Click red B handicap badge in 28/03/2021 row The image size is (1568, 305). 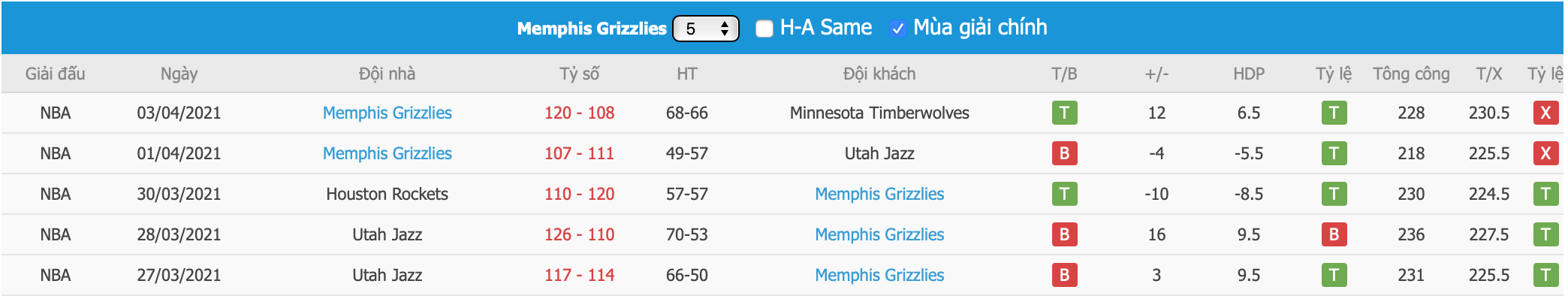[x=1334, y=234]
